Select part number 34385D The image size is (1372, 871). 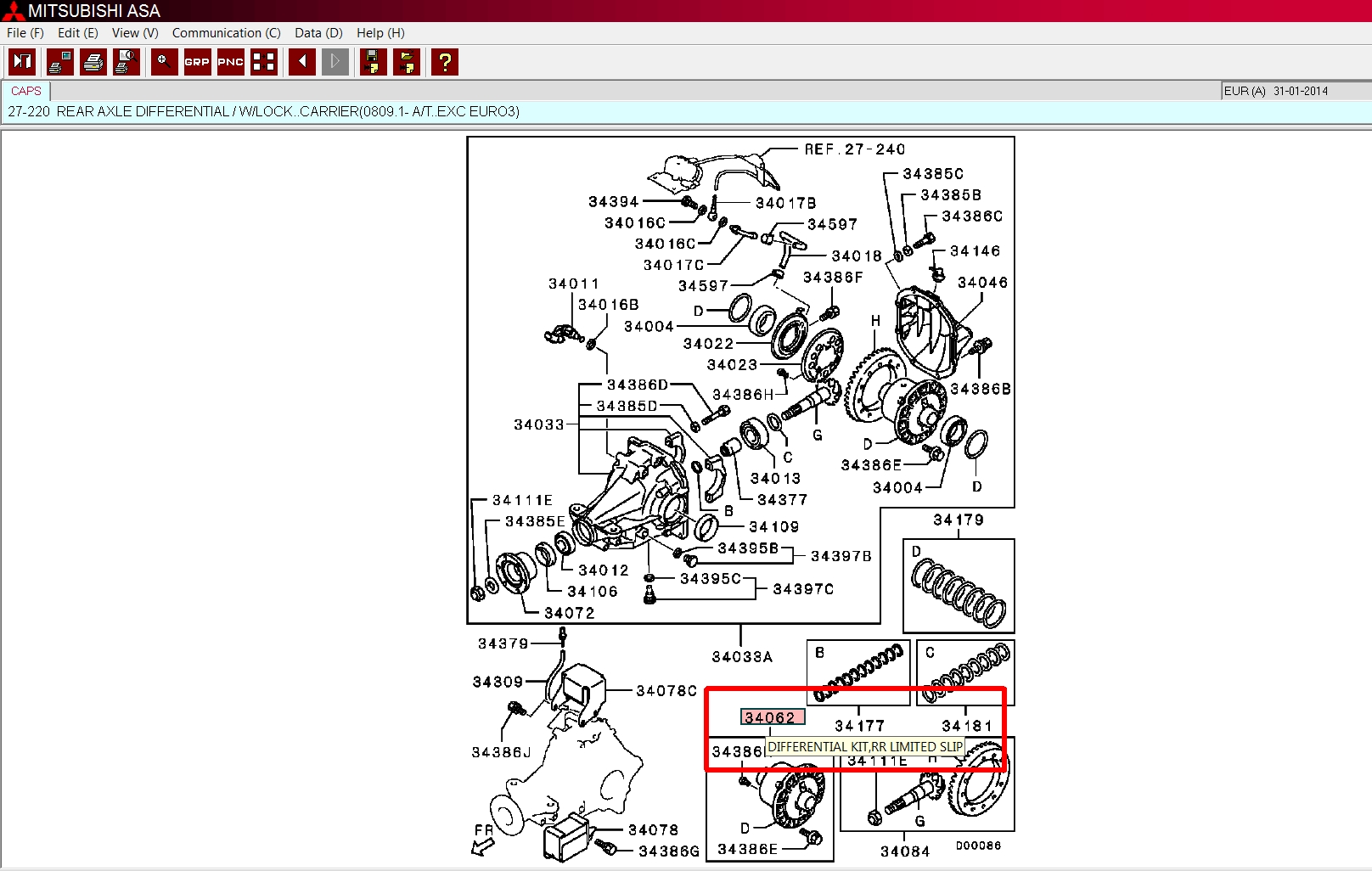click(627, 407)
